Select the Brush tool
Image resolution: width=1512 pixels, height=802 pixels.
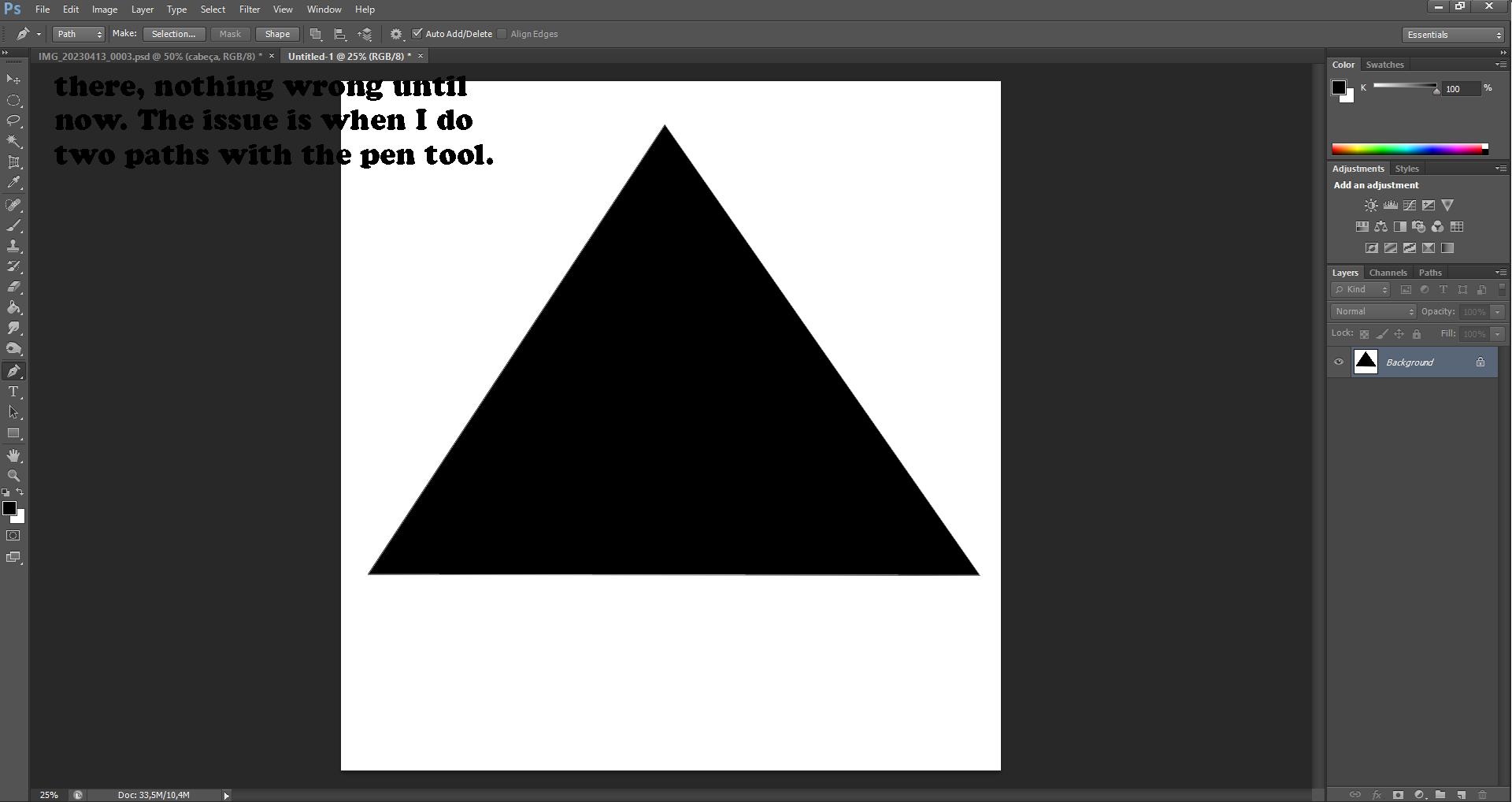click(x=13, y=225)
